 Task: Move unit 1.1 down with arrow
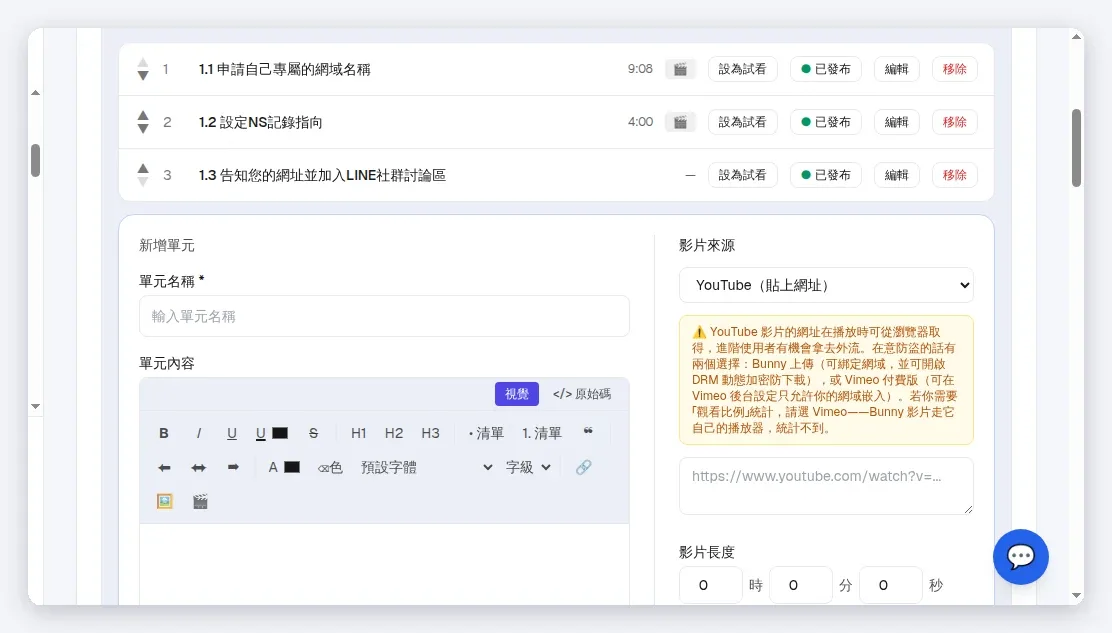pos(143,75)
